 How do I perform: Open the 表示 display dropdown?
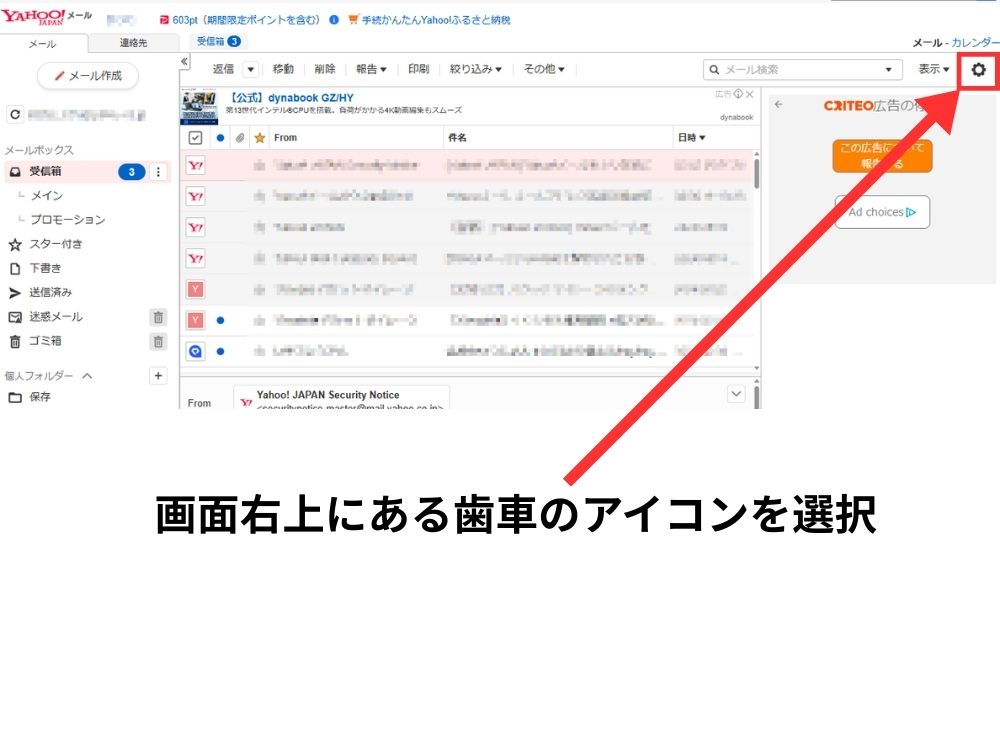click(x=933, y=69)
